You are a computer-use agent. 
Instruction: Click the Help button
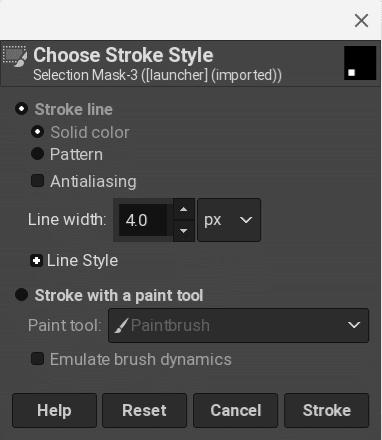[x=54, y=410]
